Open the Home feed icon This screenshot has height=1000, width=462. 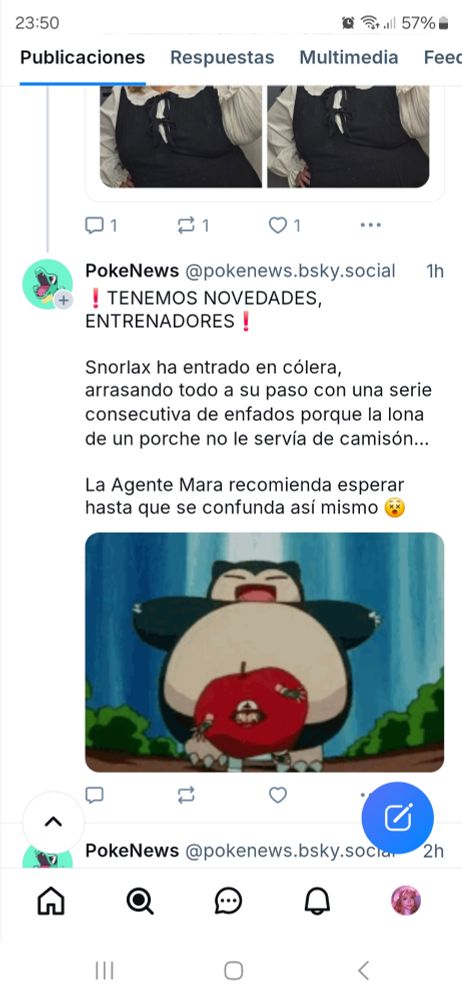[51, 901]
